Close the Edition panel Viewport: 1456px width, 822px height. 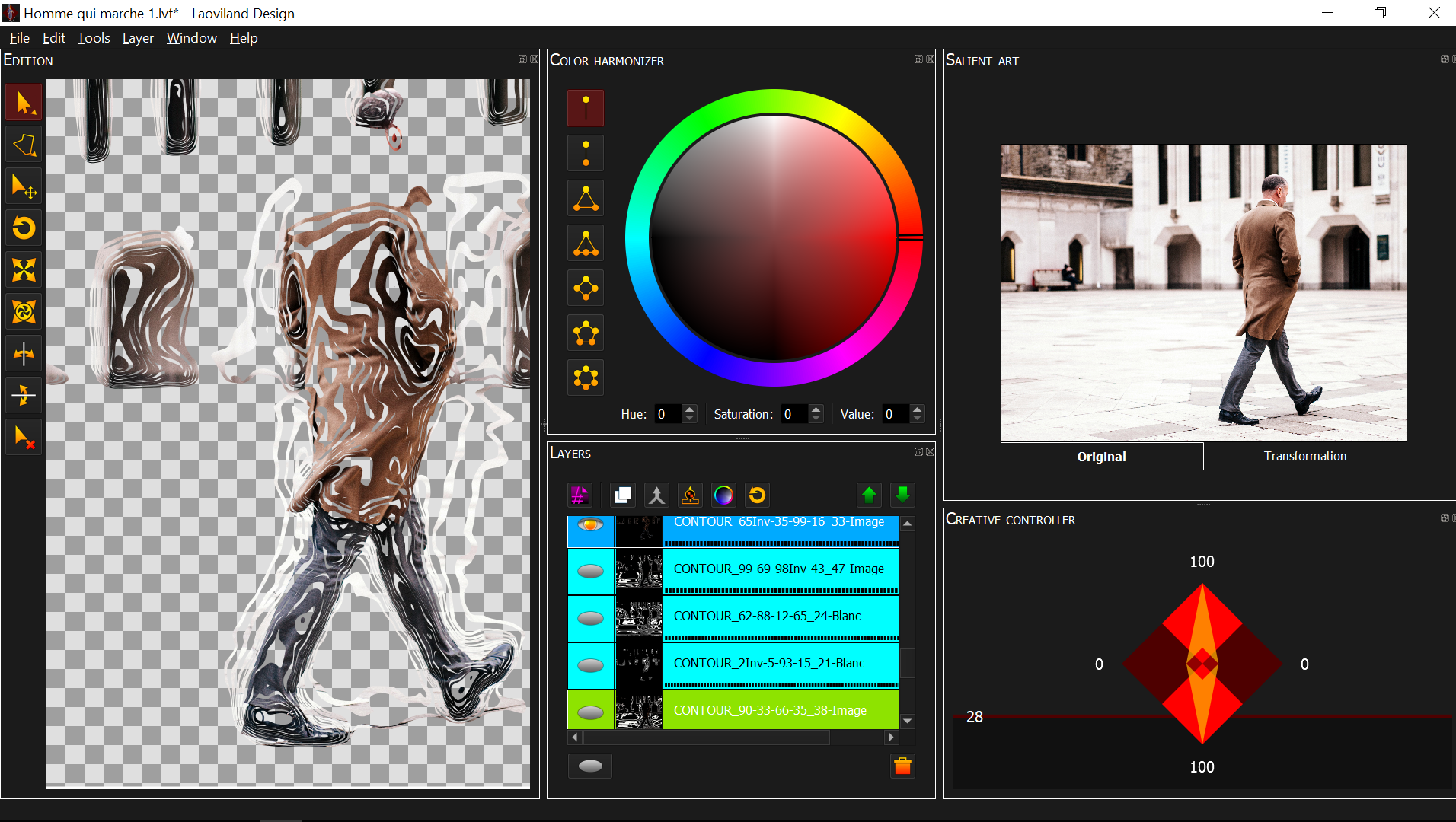tap(535, 59)
